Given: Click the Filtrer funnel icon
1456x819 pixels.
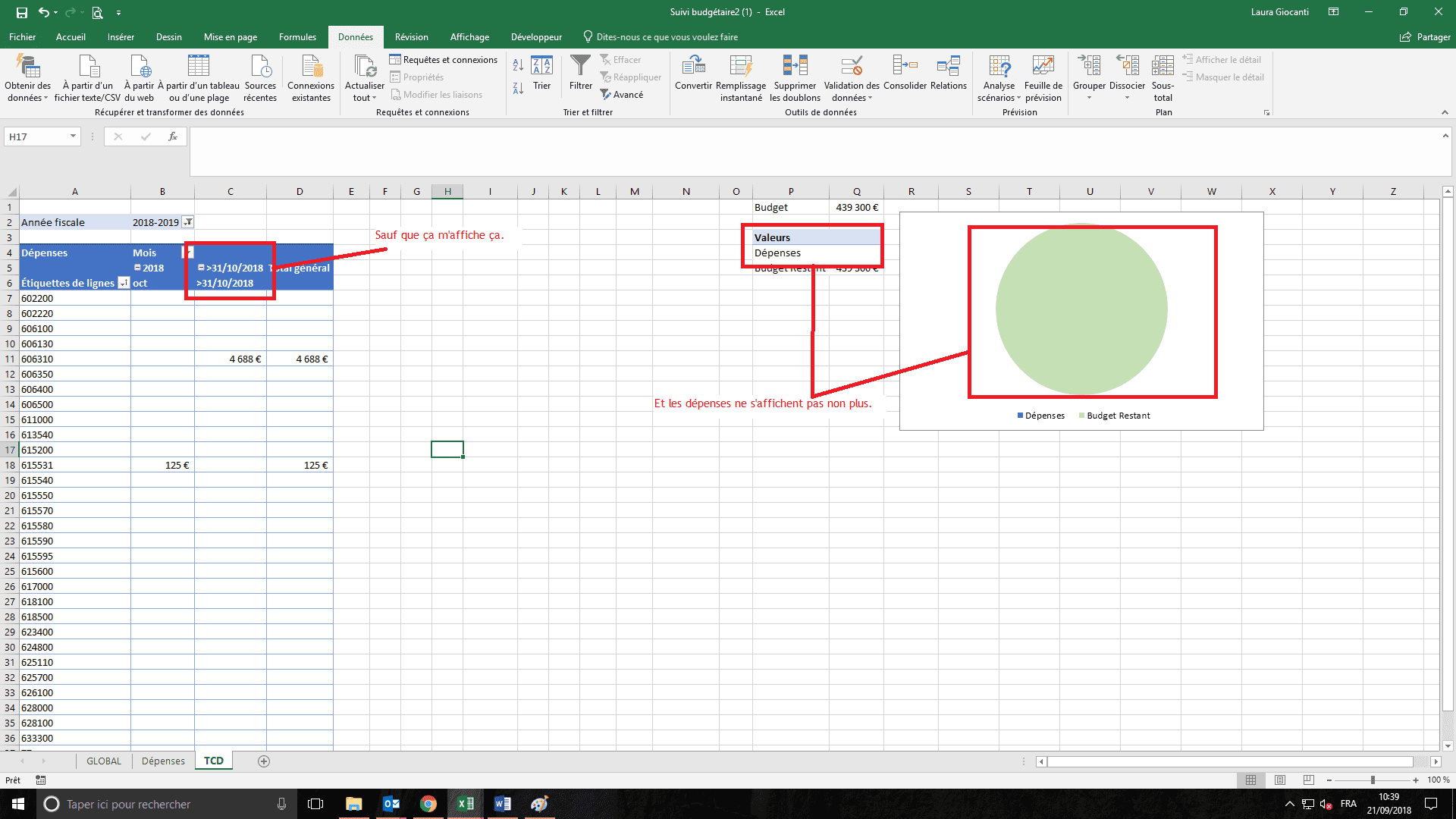Looking at the screenshot, I should point(580,66).
